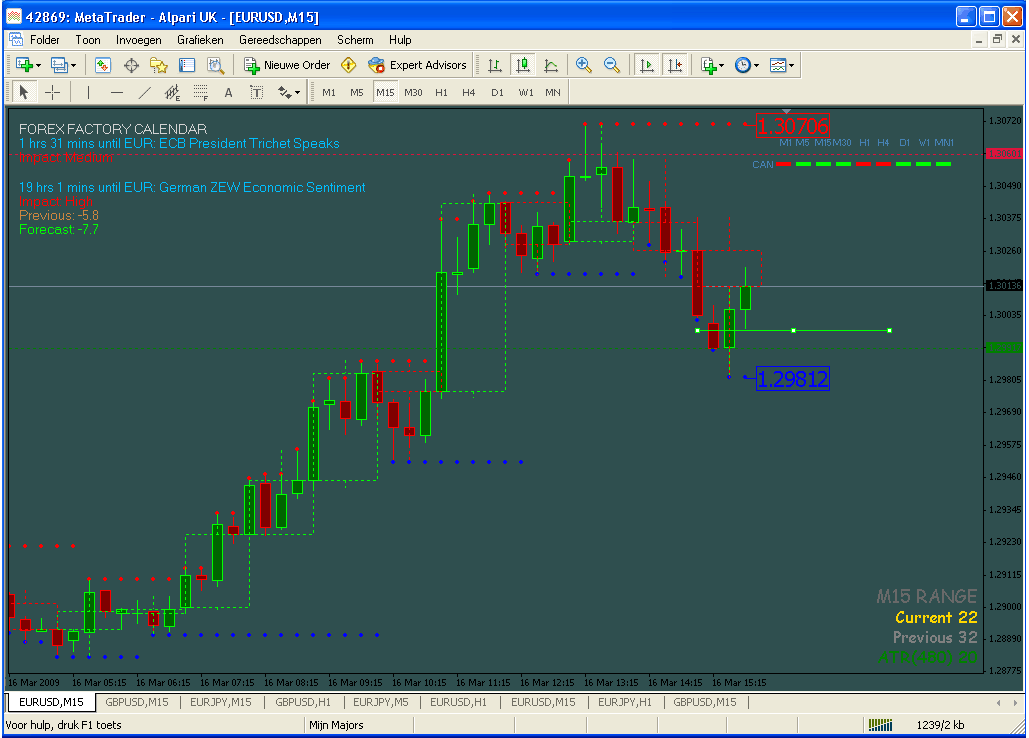
Task: Set timeframe to H1
Action: 441,92
